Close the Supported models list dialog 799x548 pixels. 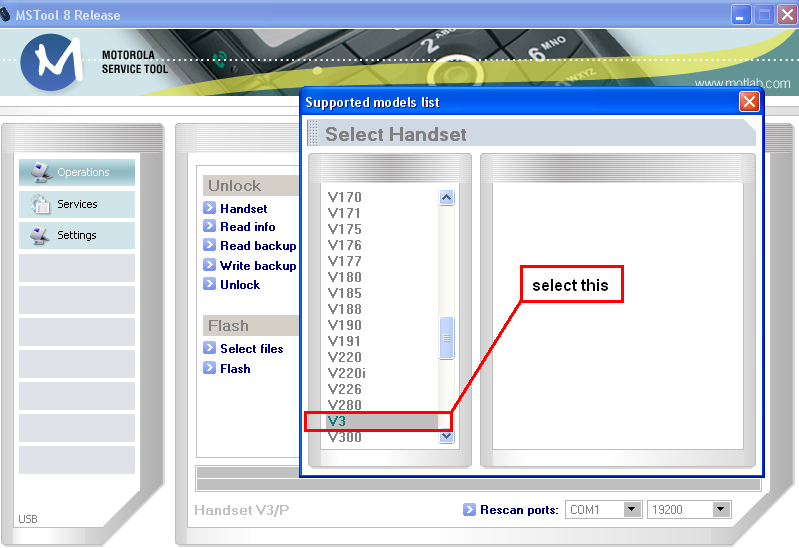click(x=749, y=101)
